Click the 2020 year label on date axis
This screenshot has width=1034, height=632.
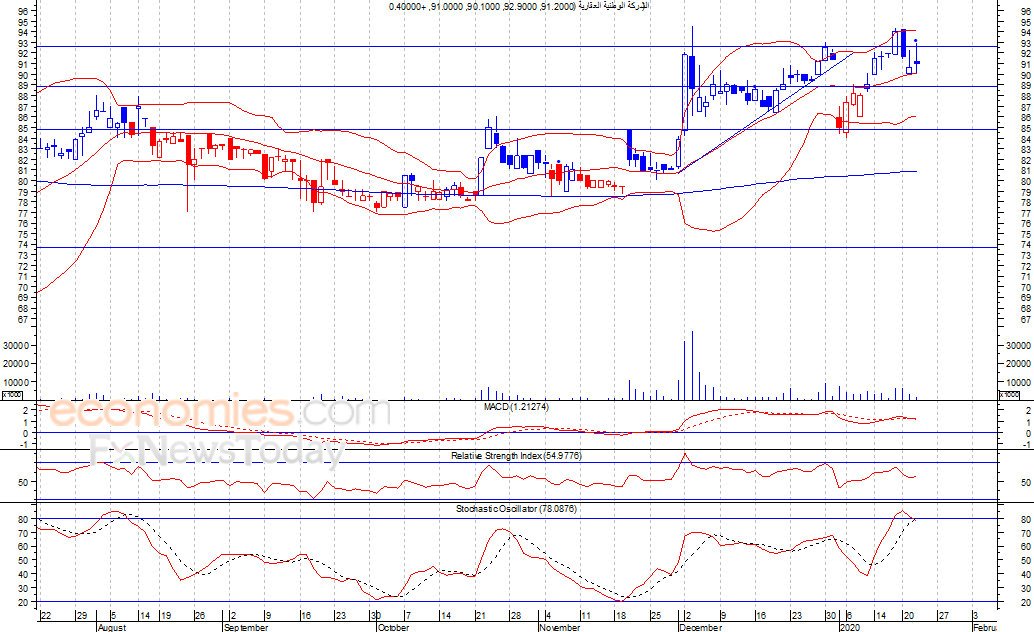pos(850,627)
